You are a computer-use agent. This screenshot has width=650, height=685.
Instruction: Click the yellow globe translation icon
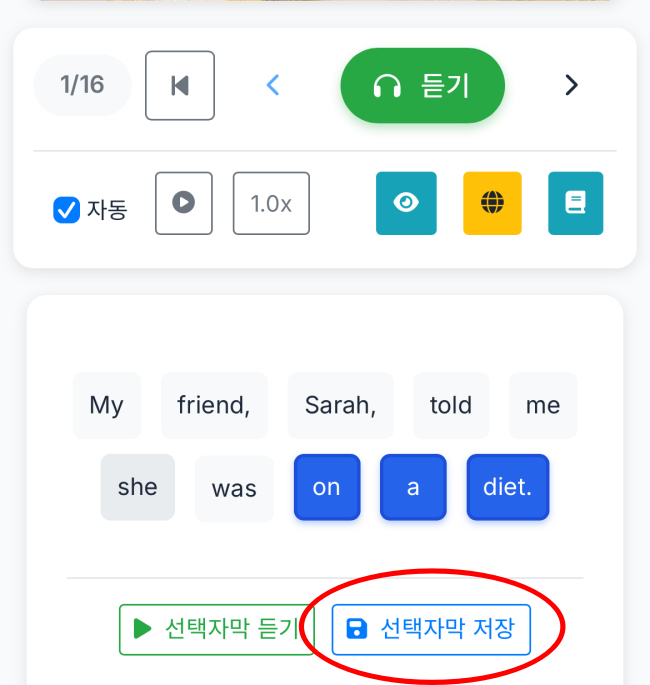pyautogui.click(x=492, y=203)
